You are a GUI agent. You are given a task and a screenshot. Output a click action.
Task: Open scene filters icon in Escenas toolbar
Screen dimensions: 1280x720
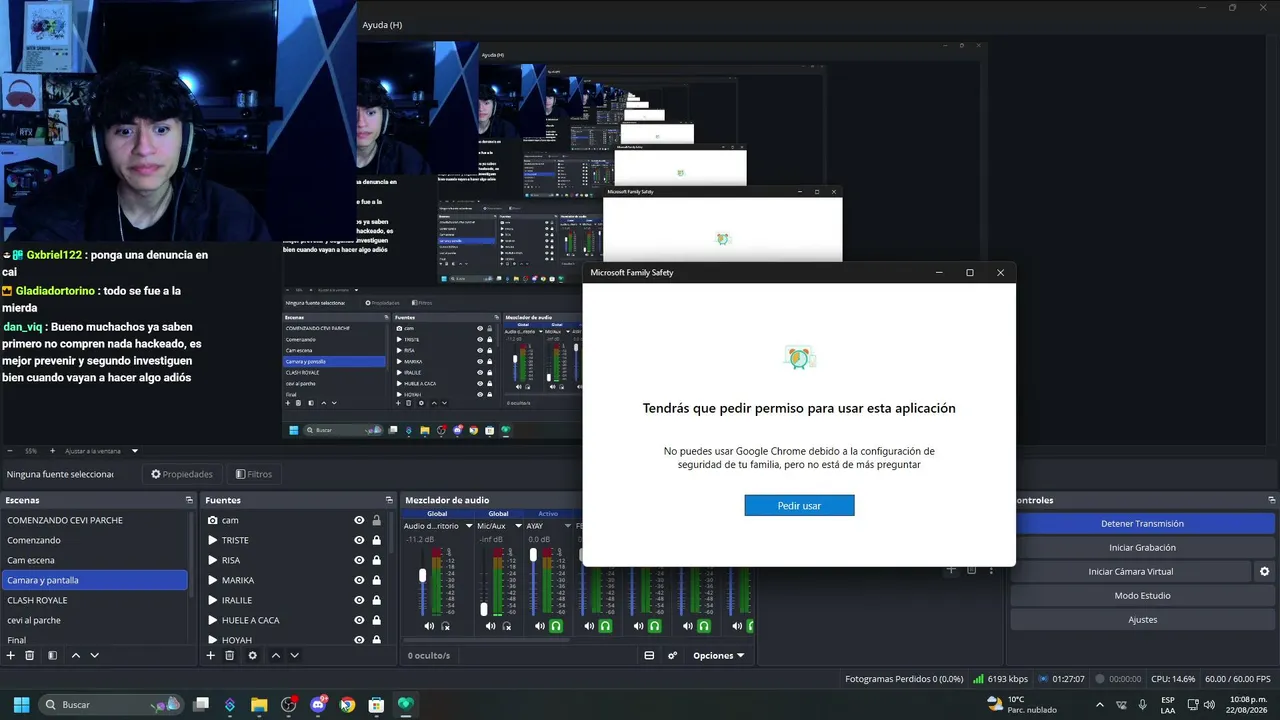pos(52,655)
